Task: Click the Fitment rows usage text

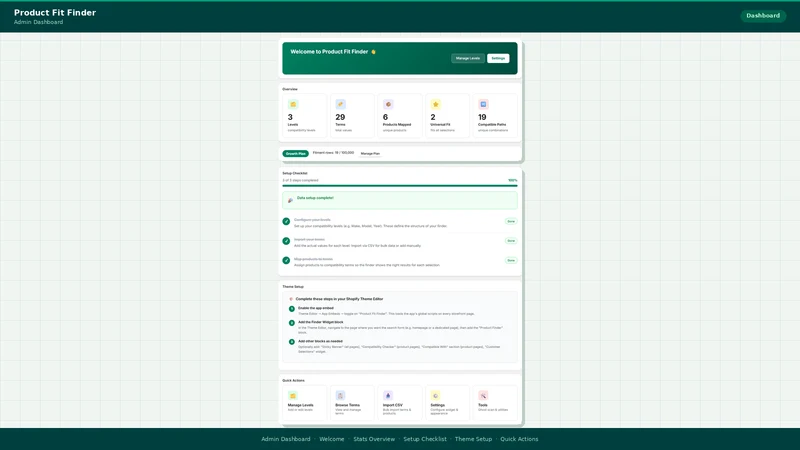Action: point(333,153)
